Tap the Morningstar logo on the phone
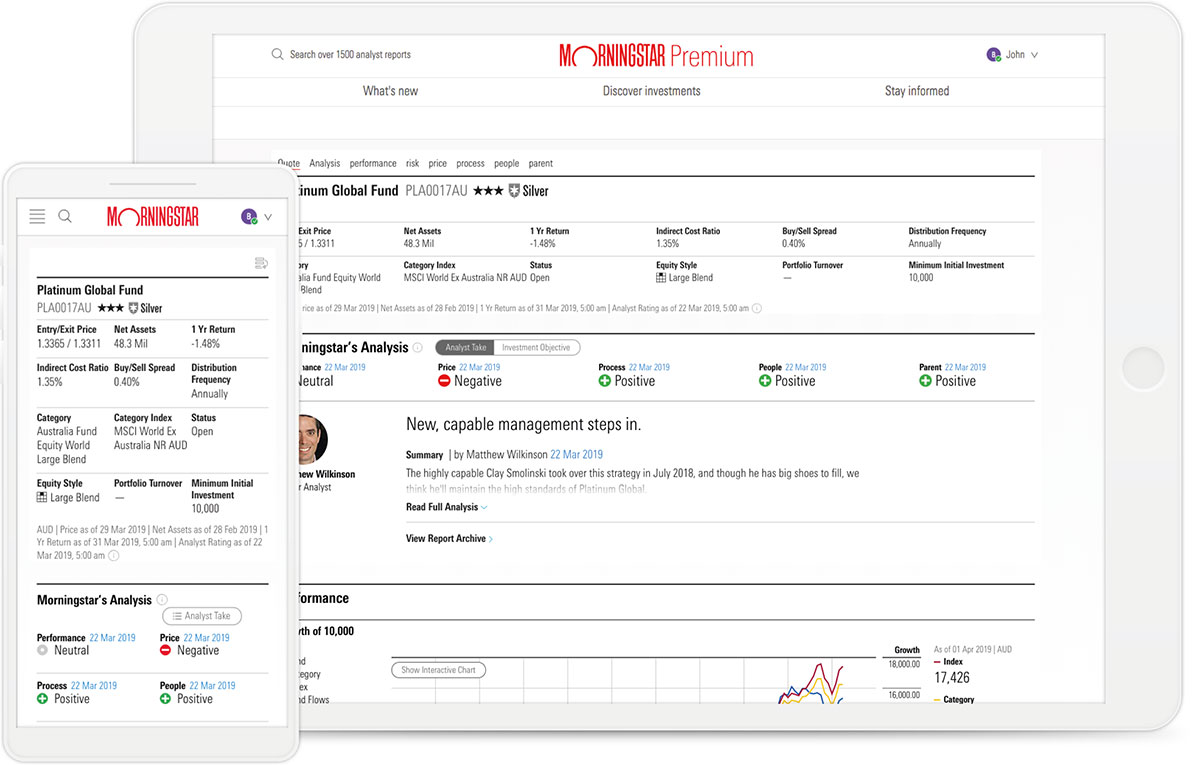 153,216
